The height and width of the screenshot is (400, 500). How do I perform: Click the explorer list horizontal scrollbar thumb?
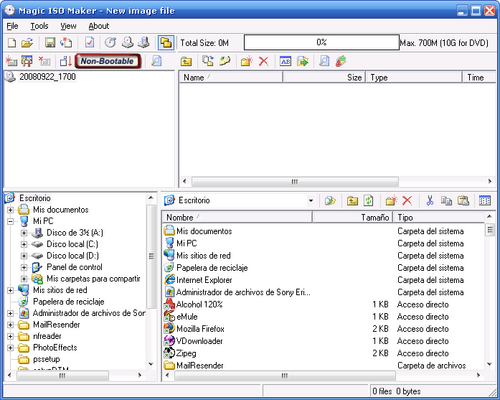(285, 376)
